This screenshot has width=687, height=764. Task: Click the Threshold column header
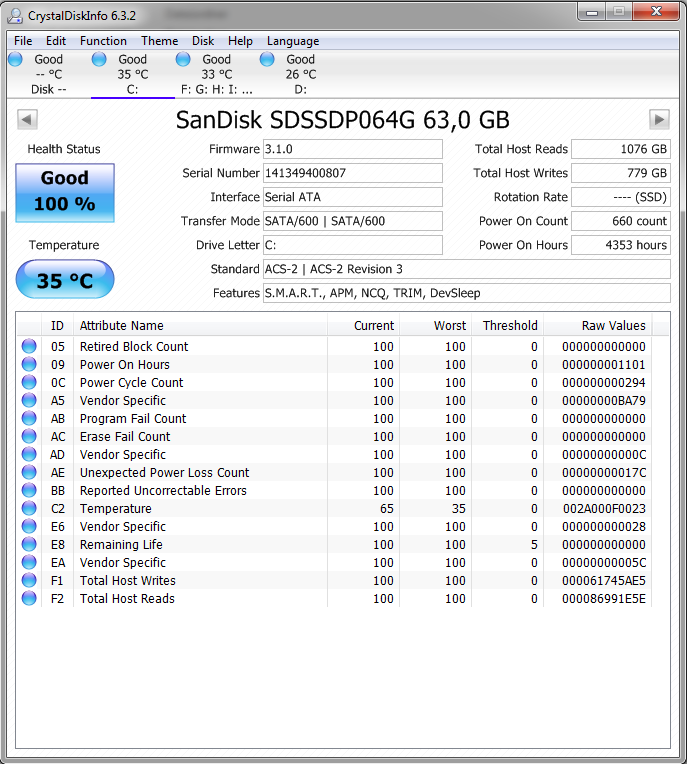click(x=508, y=325)
